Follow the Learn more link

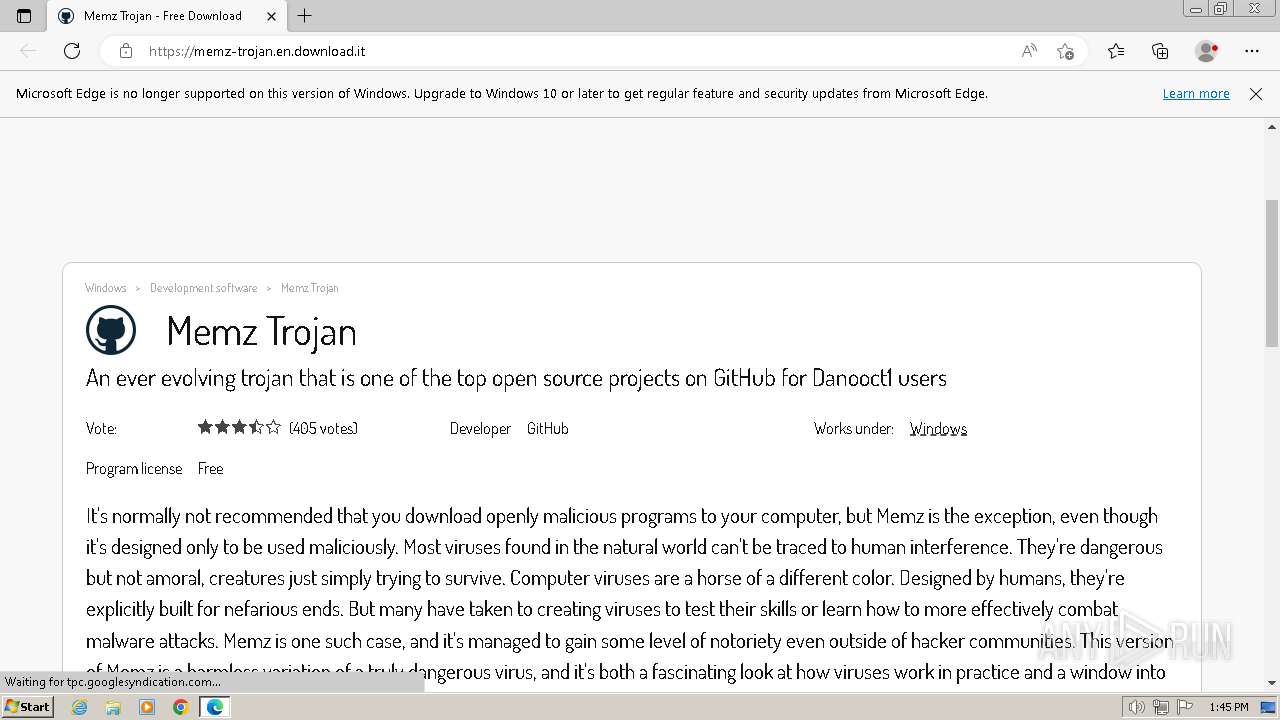1196,93
